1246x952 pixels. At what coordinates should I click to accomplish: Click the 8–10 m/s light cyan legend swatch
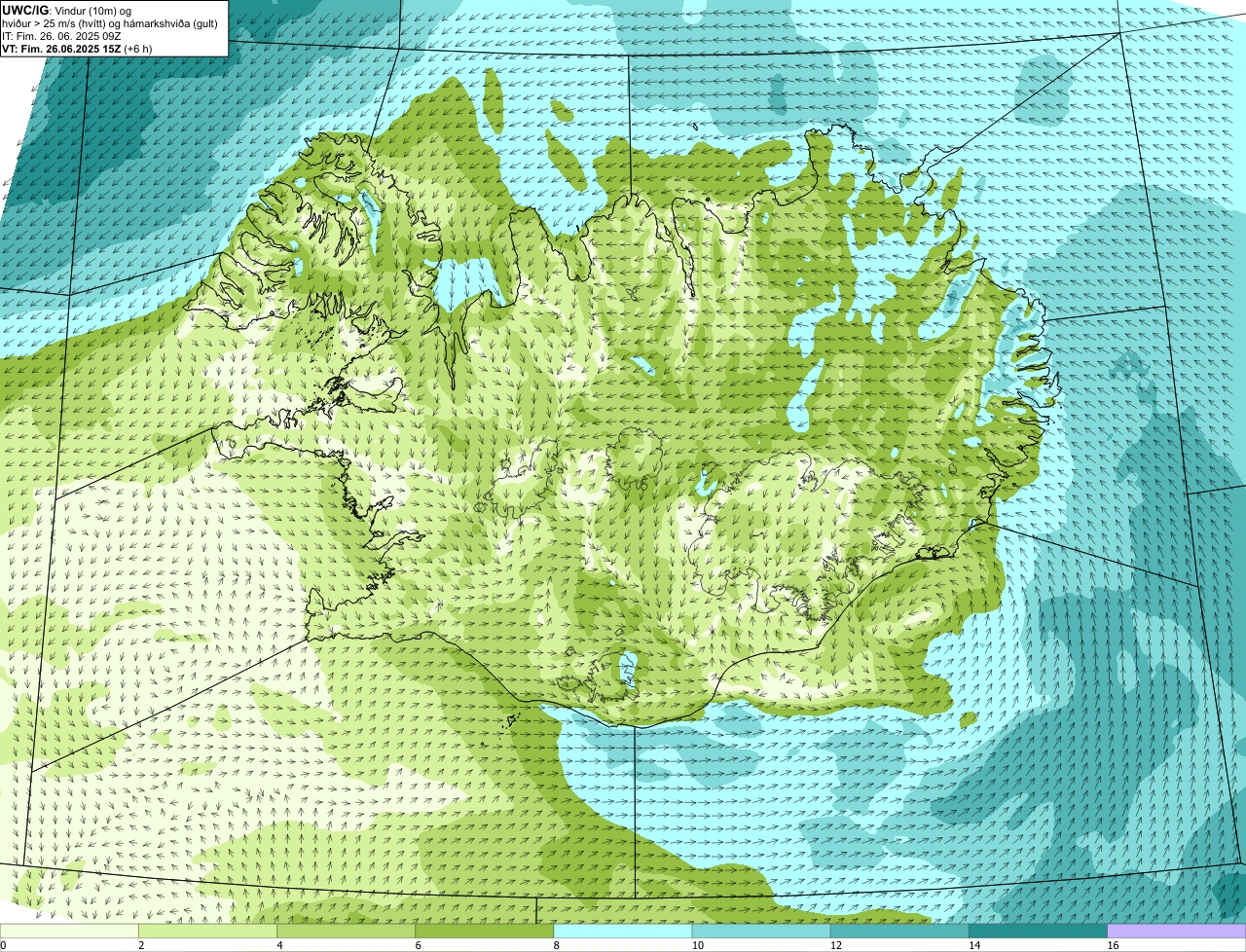623,932
